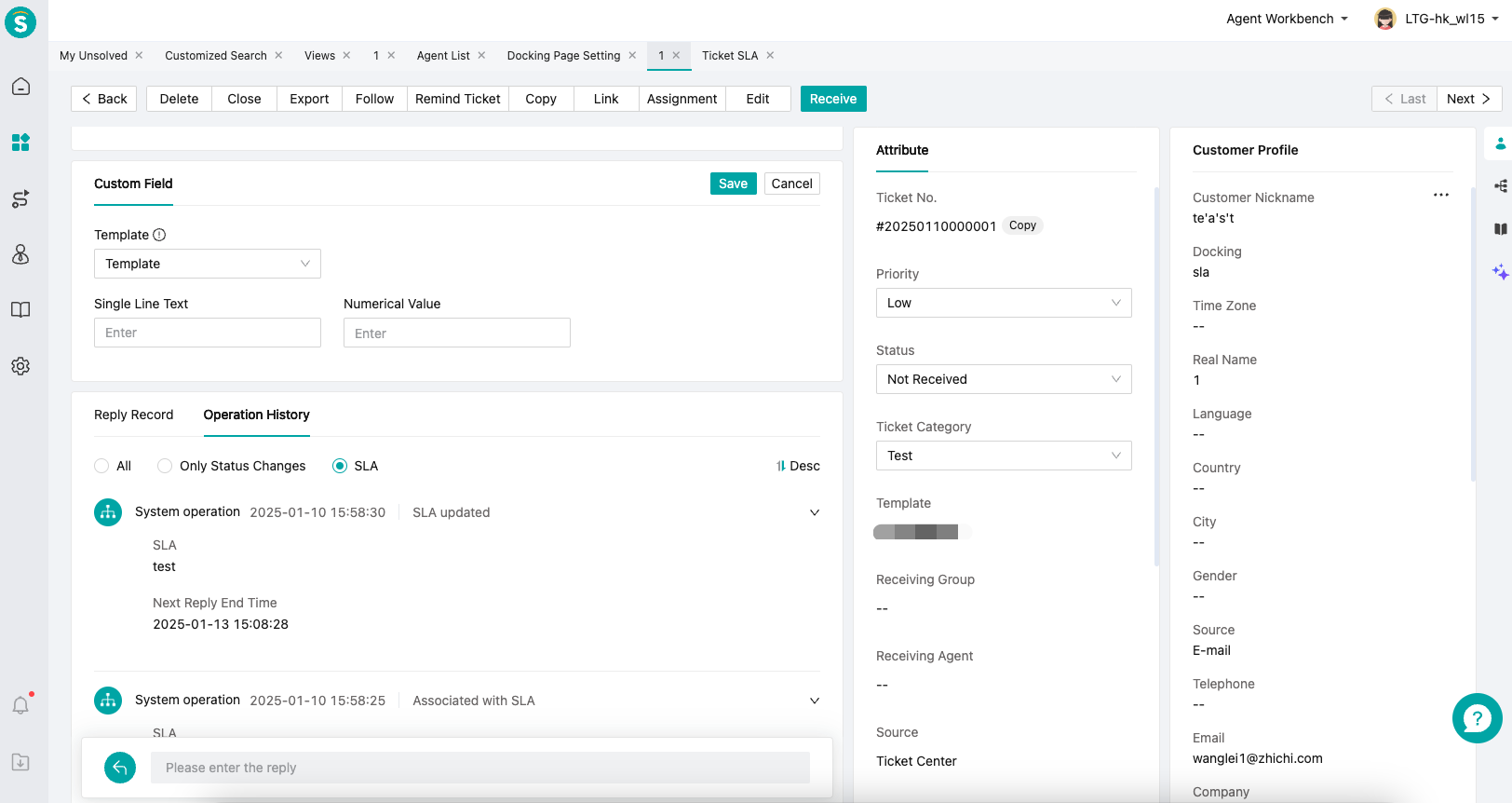The image size is (1512, 803).
Task: Click the Assignment button
Action: [682, 99]
